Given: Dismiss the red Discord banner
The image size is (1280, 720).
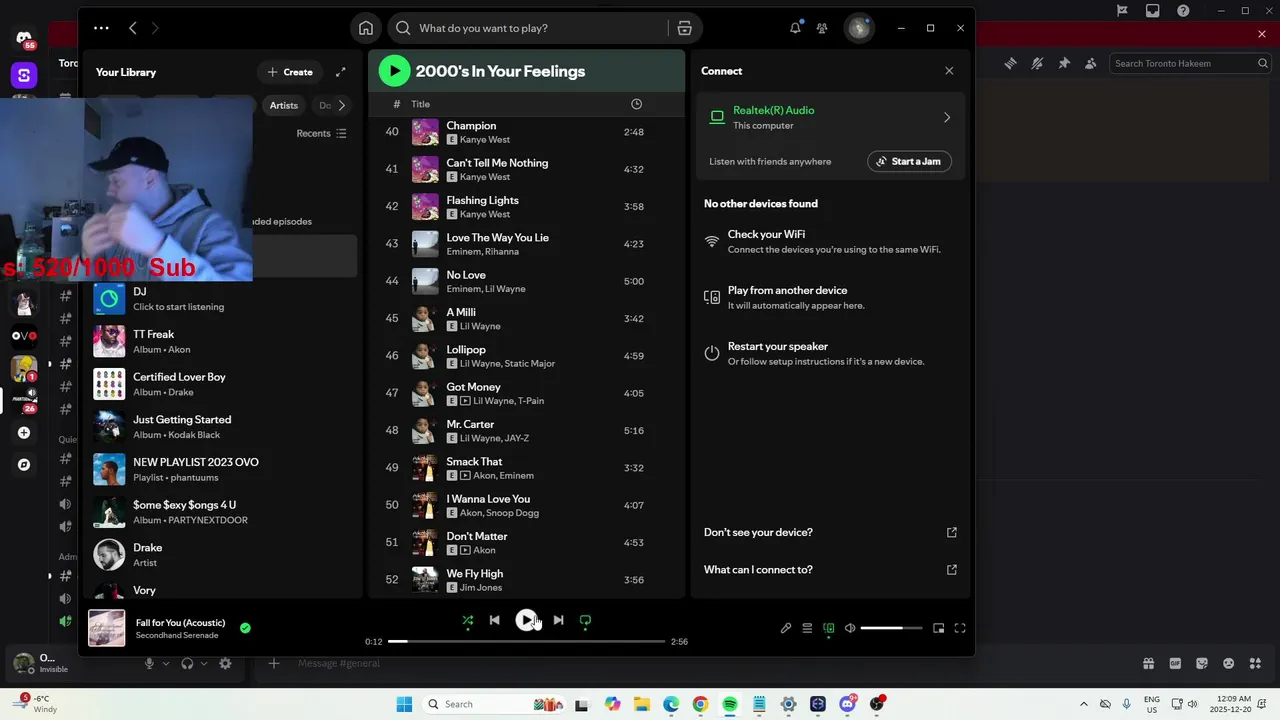Looking at the screenshot, I should coord(1262,34).
